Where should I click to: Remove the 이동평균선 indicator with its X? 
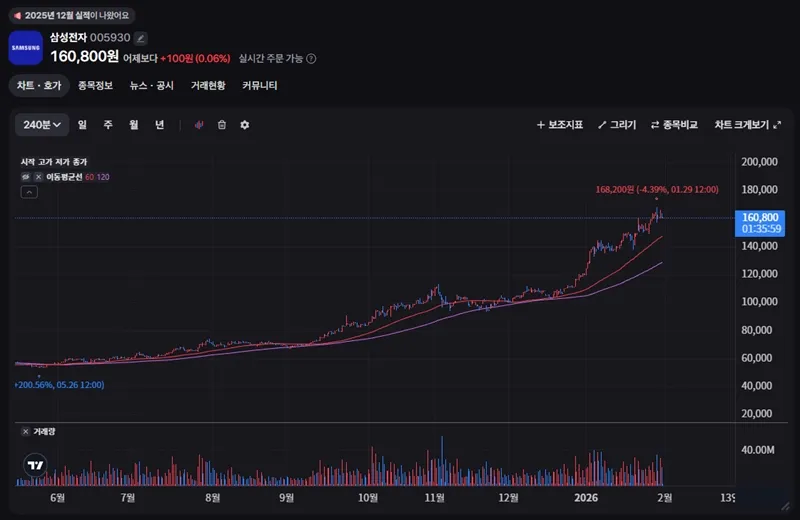38,177
